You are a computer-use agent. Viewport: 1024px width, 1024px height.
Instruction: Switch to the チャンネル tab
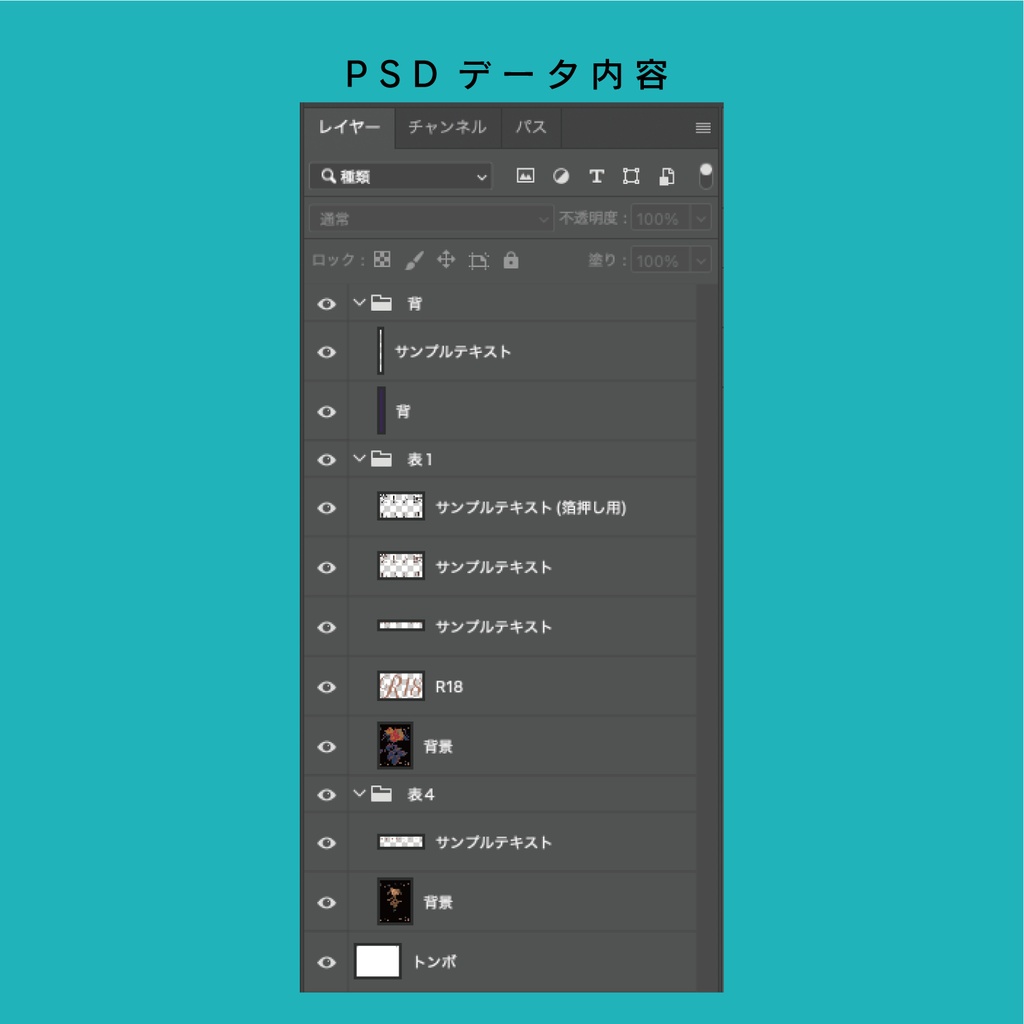[447, 127]
